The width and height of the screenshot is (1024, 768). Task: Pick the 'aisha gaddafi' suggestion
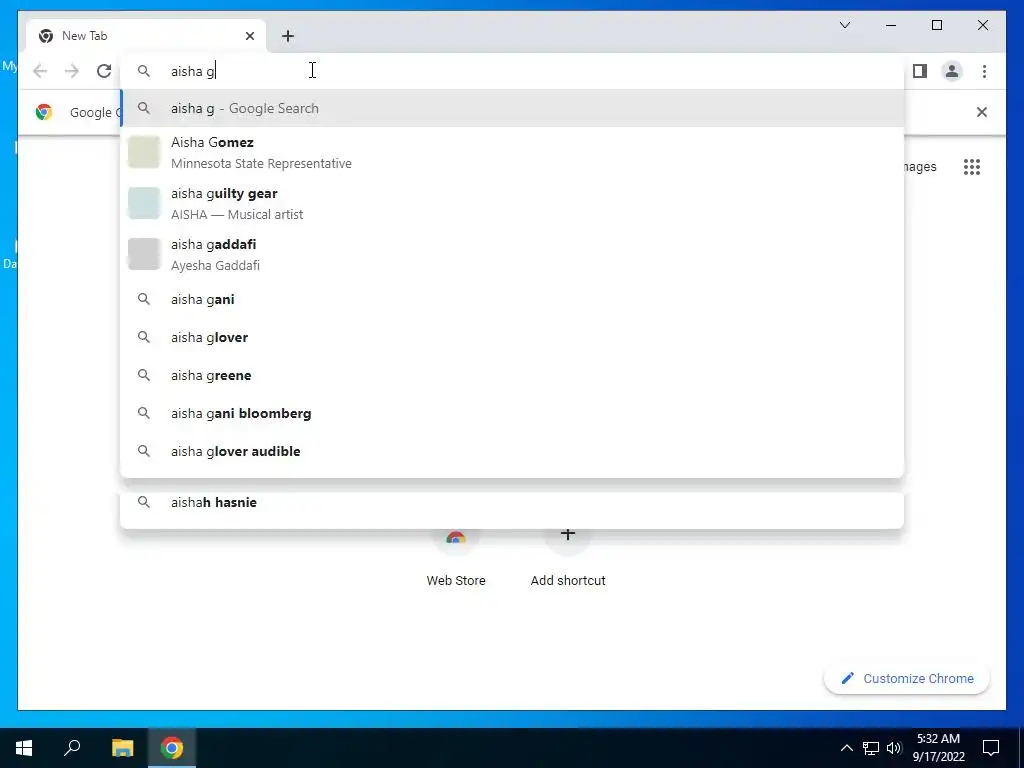click(x=512, y=254)
